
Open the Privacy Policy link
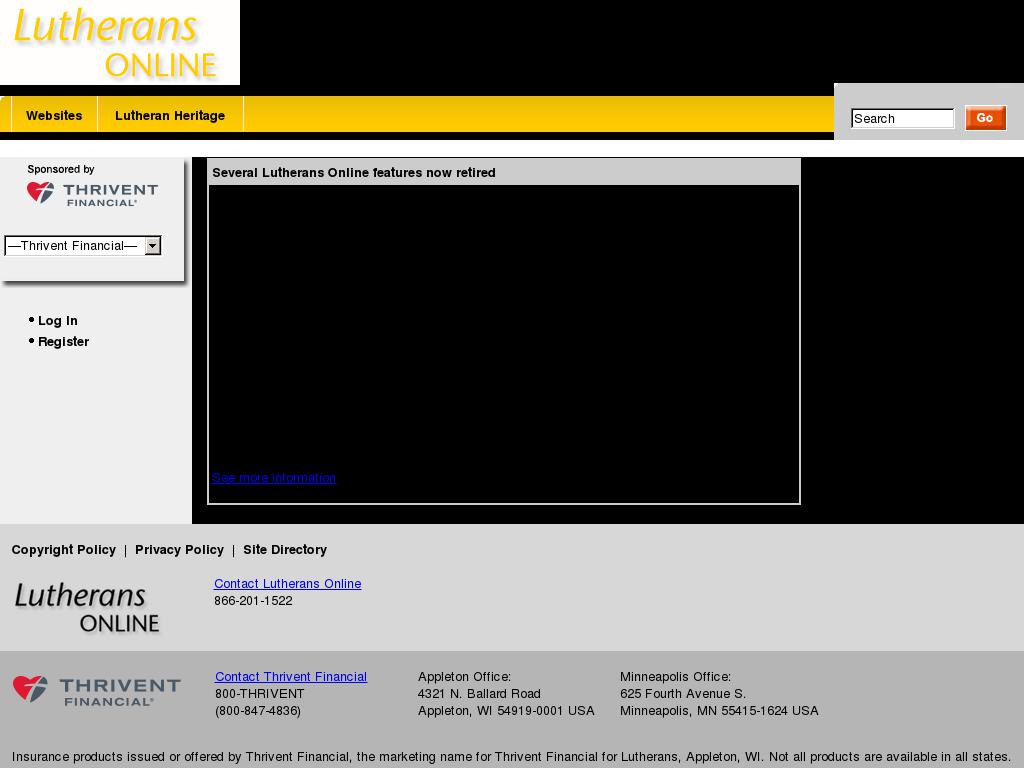pos(180,550)
